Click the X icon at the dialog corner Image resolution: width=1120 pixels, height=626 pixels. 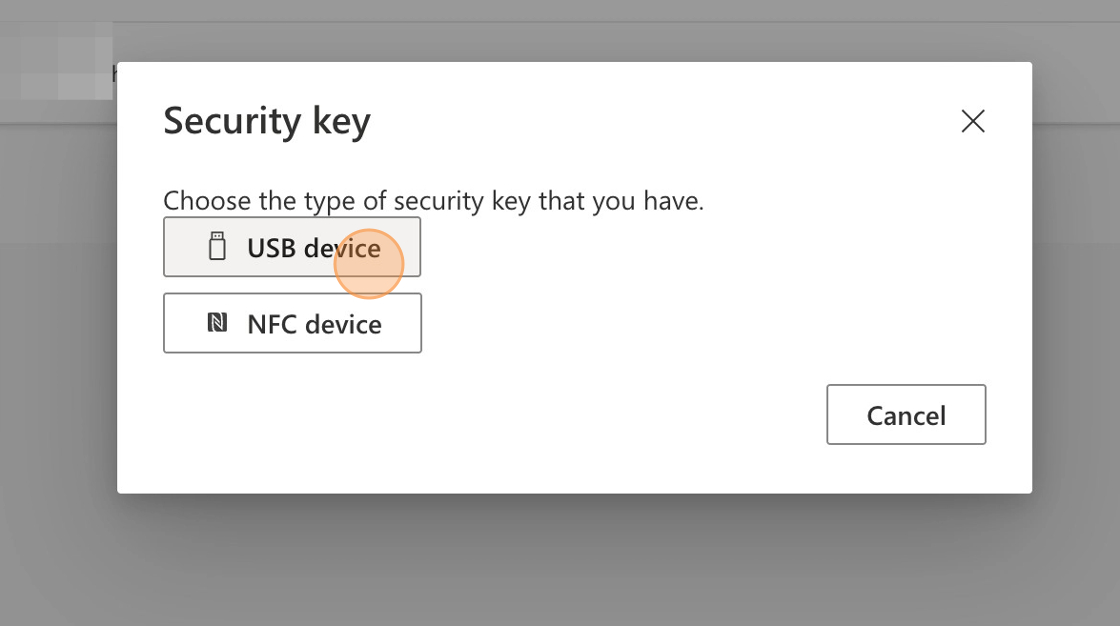[972, 122]
